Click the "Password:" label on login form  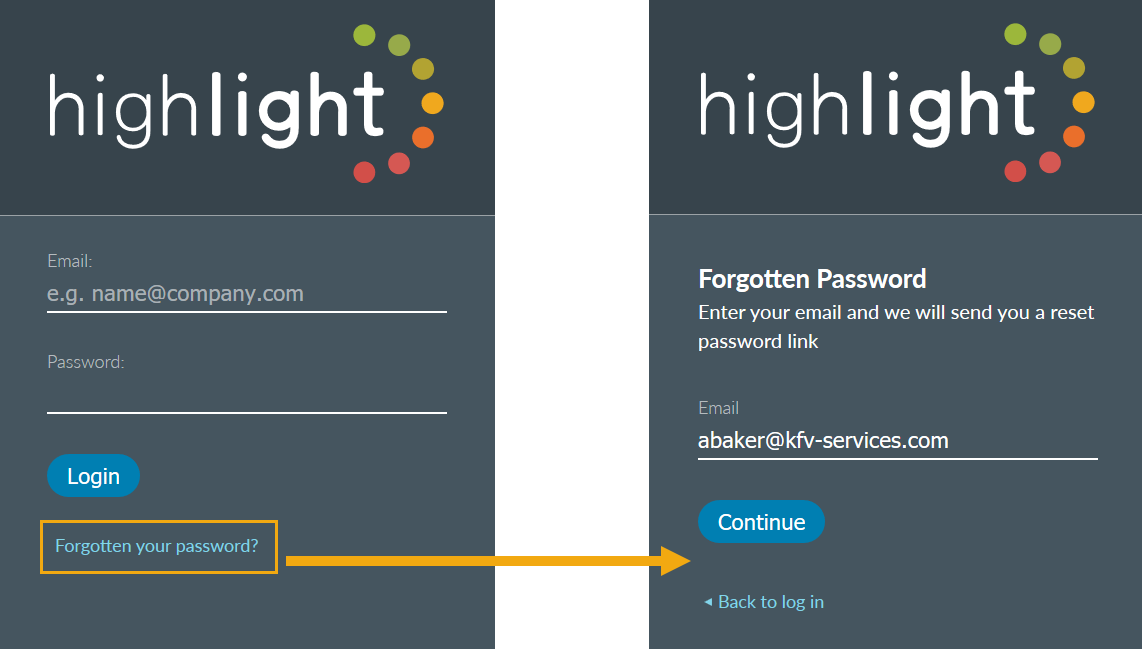[x=86, y=362]
